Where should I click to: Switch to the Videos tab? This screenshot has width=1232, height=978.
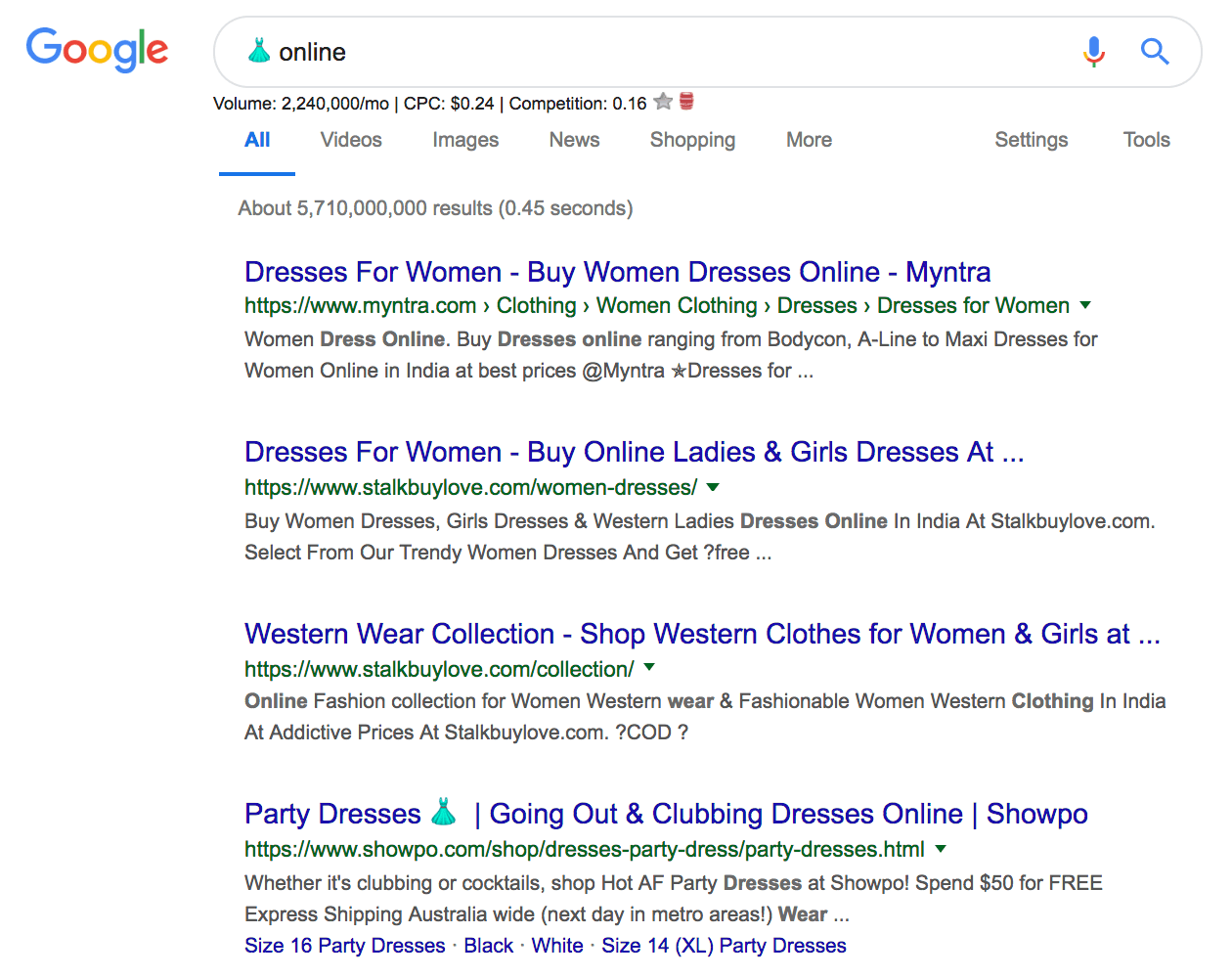point(351,140)
